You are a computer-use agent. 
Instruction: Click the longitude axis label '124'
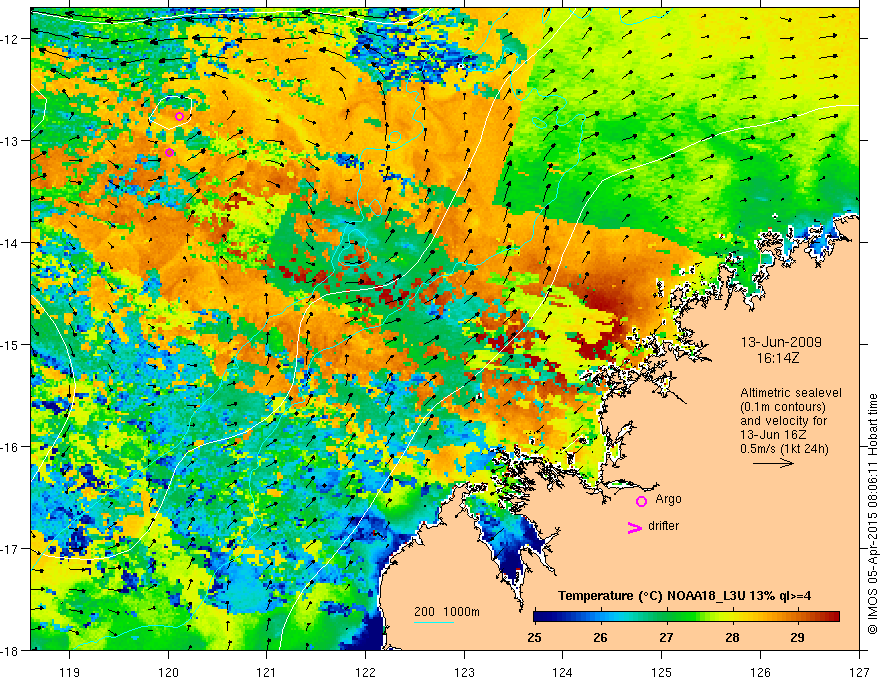[563, 672]
